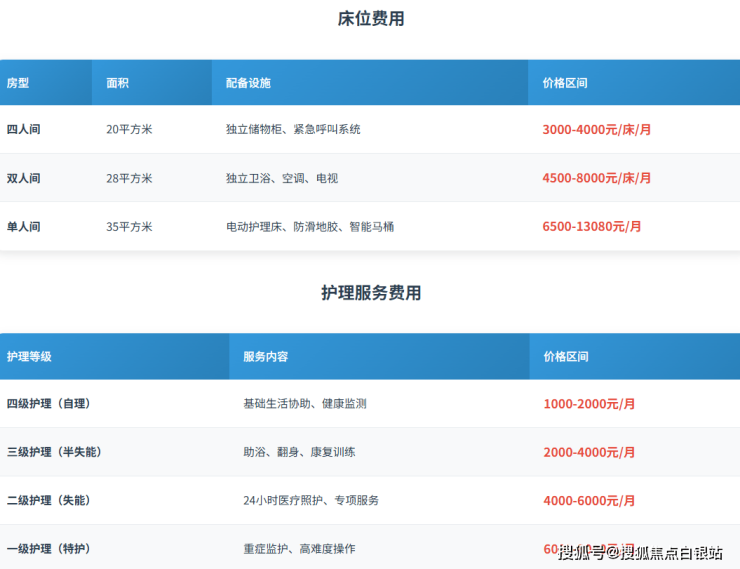Click the 配备设施 column header
This screenshot has width=740, height=569.
click(x=248, y=83)
